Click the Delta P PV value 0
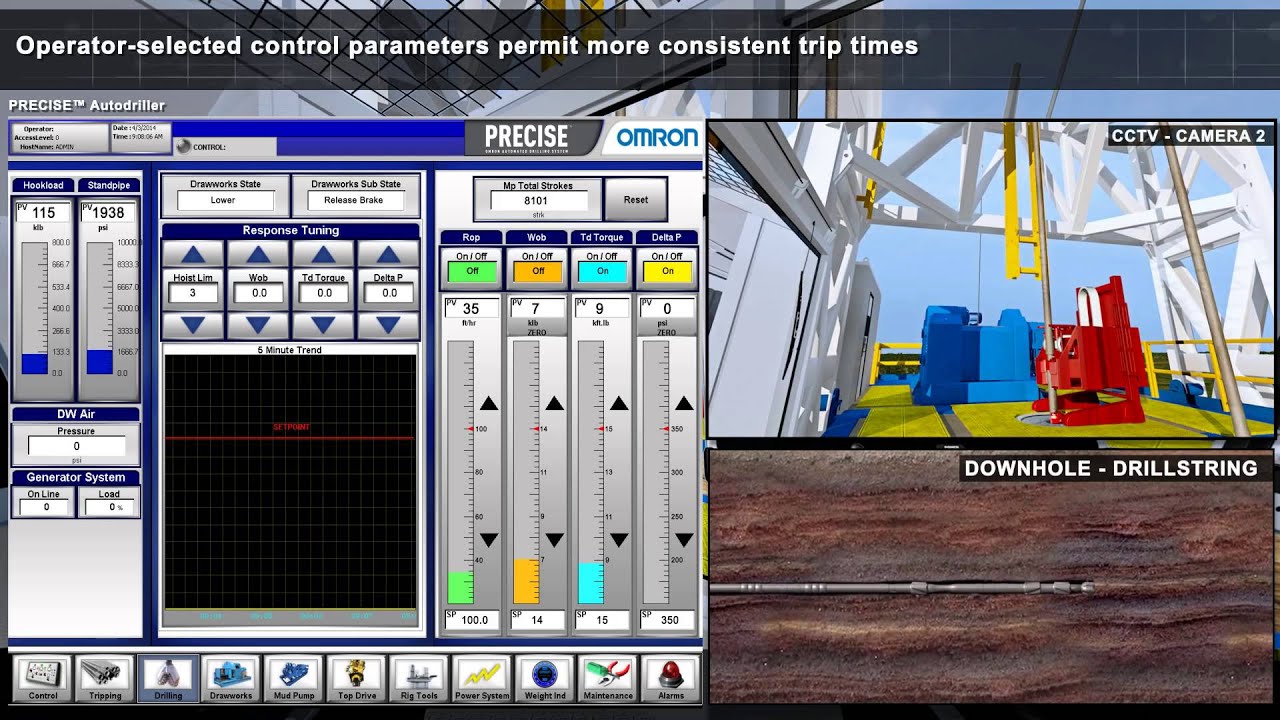1280x720 pixels. 667,308
